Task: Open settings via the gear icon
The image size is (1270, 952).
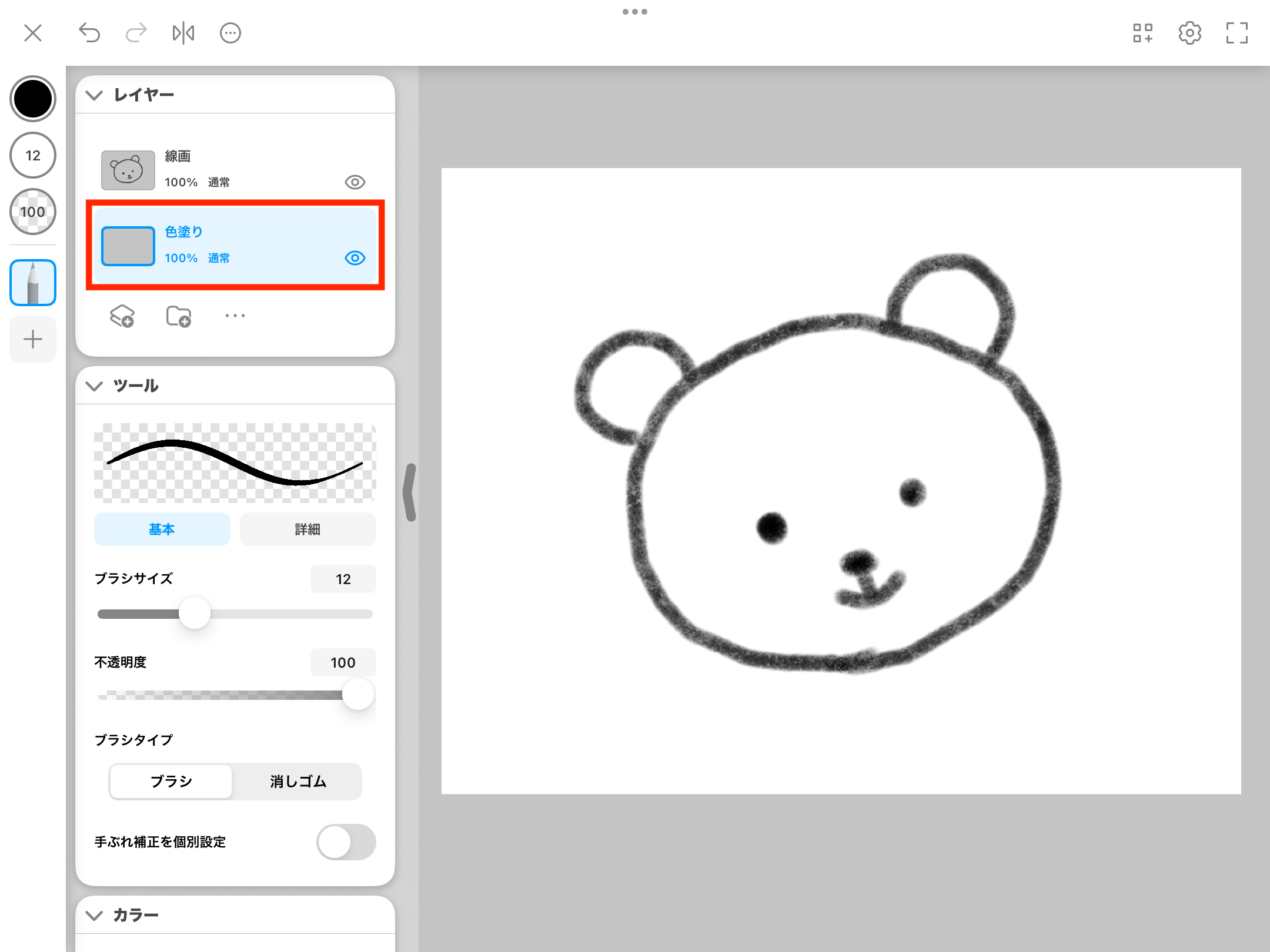Action: [1190, 33]
